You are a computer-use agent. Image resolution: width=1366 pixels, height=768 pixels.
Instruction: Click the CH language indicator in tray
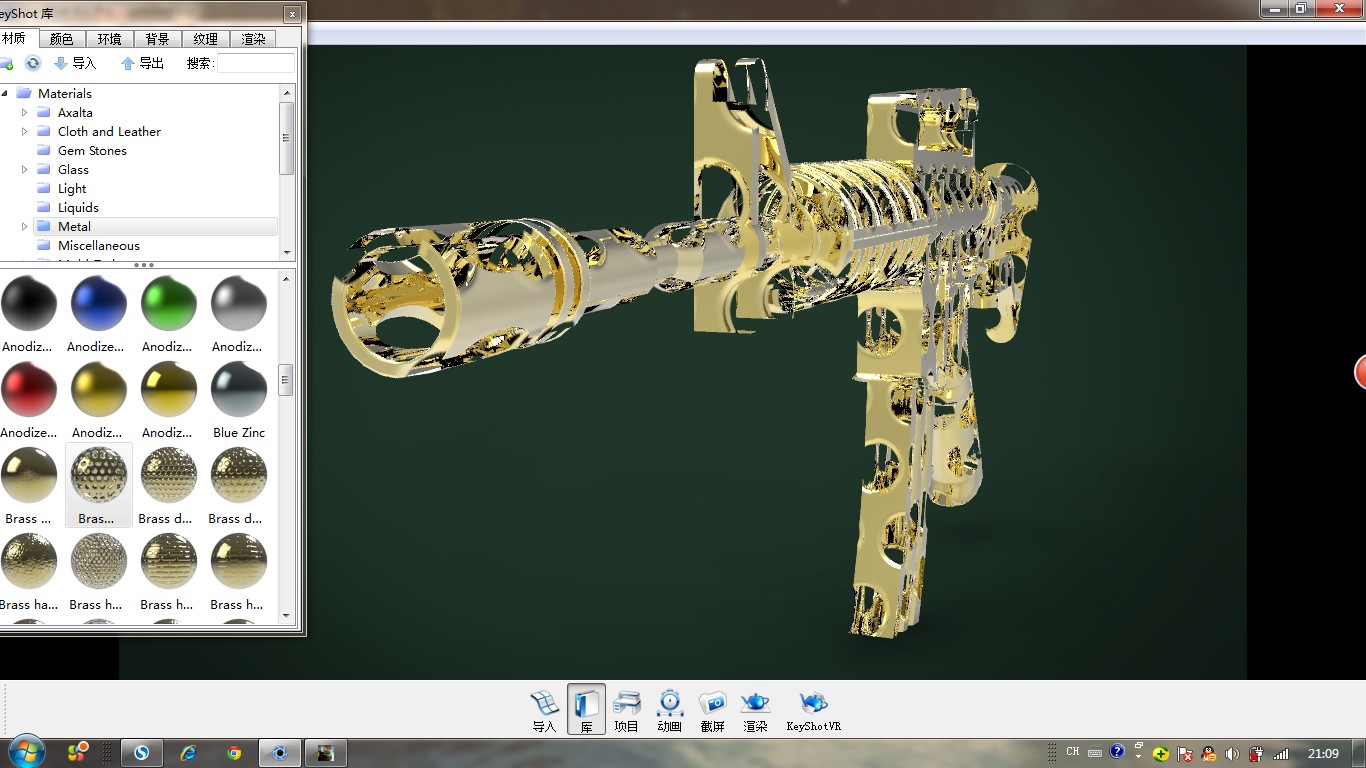click(1072, 752)
